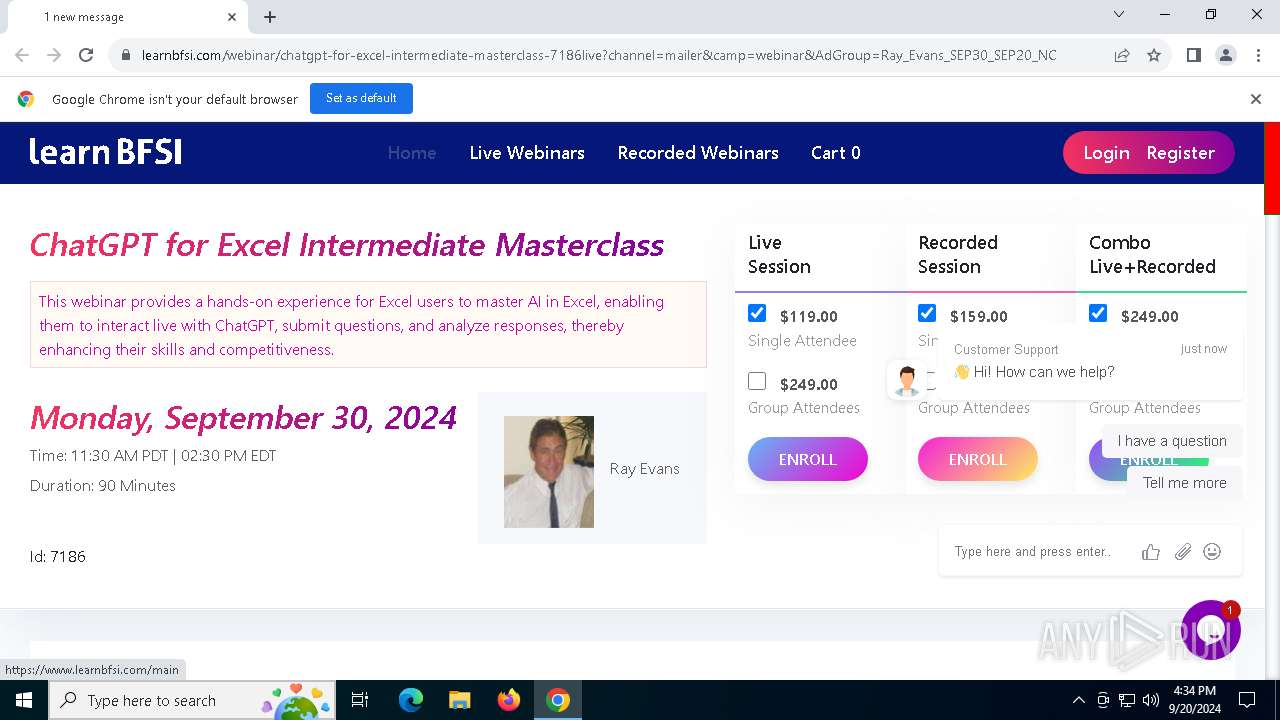The image size is (1280, 720).
Task: Click the purple chat launcher bubble
Action: pos(1211,630)
